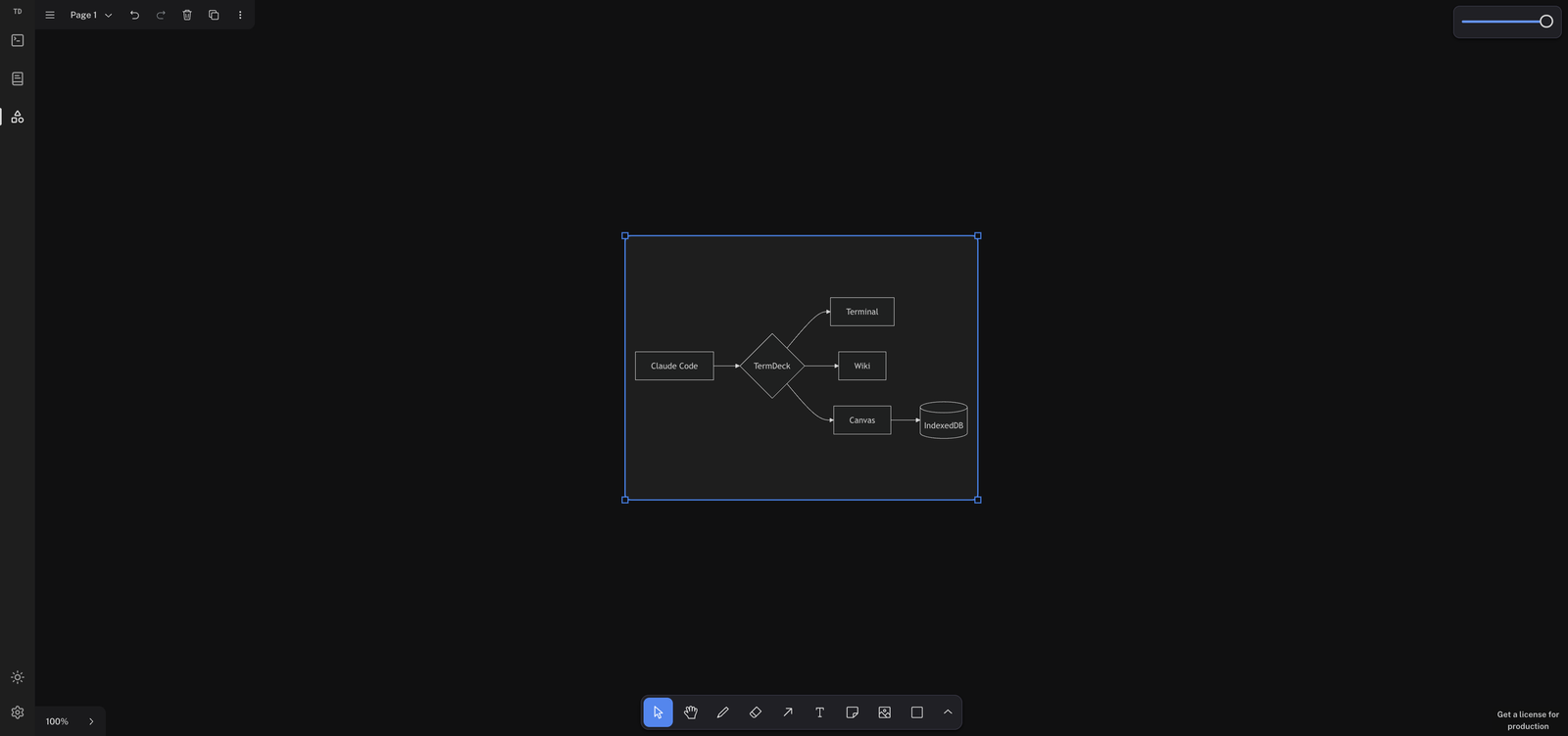Choose the Rectangle shape tool
Screen dimensions: 1568x736
[917, 712]
